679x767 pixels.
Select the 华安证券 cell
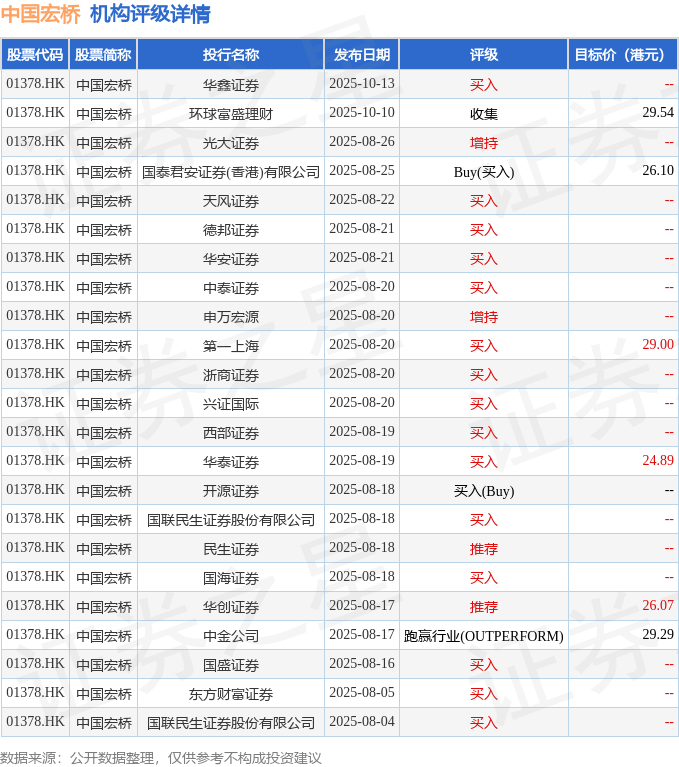pos(231,259)
